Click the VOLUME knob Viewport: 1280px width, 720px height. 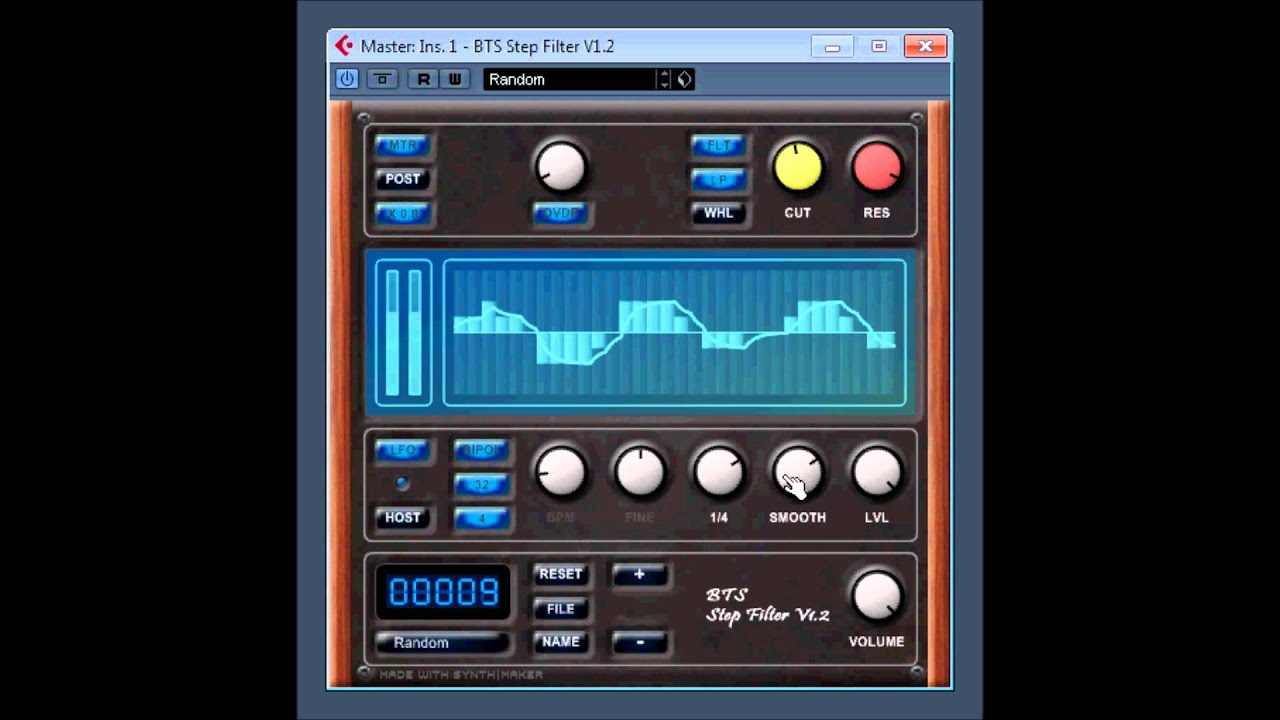(x=877, y=595)
